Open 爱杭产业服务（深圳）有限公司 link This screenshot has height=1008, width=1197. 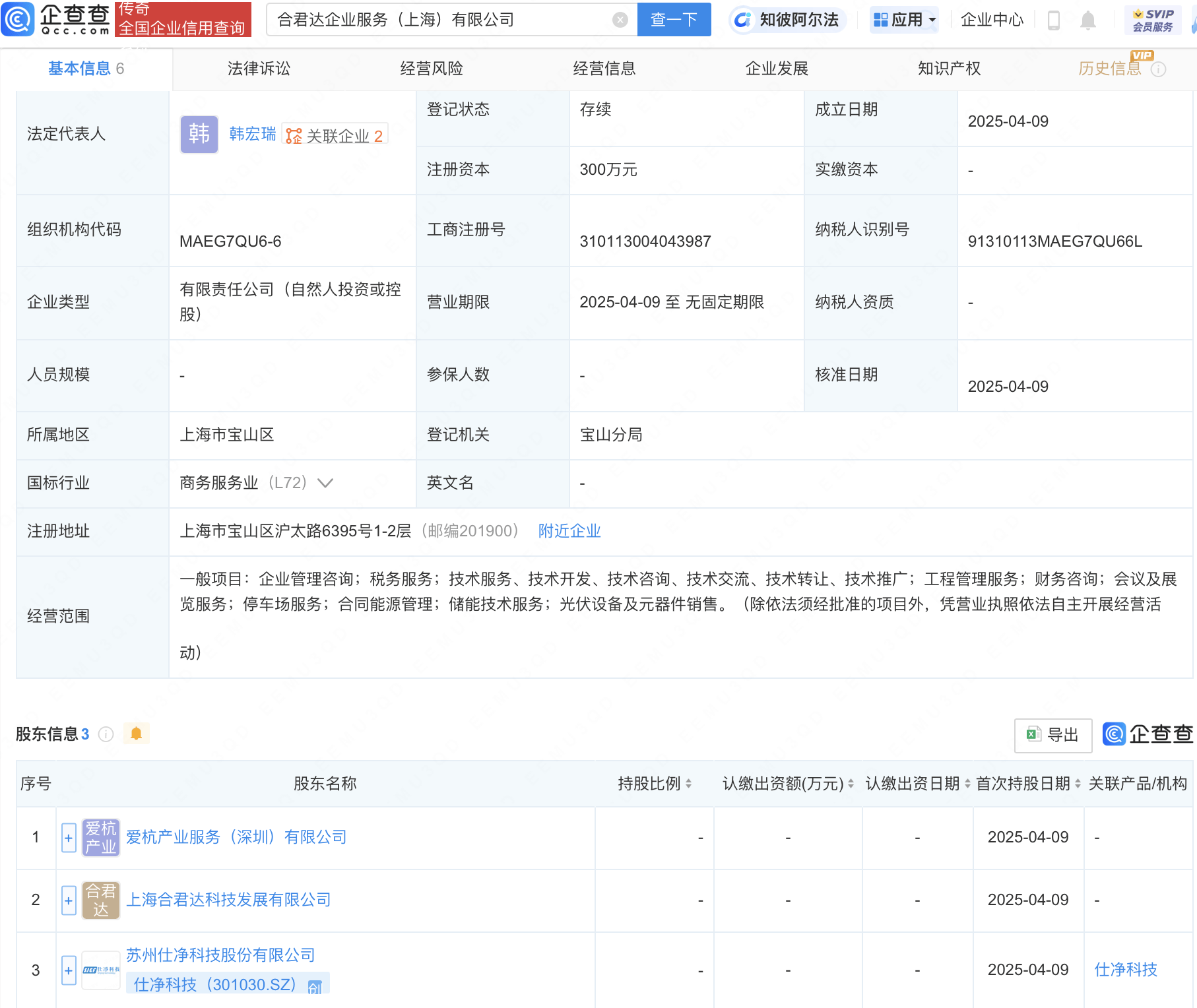[x=236, y=837]
